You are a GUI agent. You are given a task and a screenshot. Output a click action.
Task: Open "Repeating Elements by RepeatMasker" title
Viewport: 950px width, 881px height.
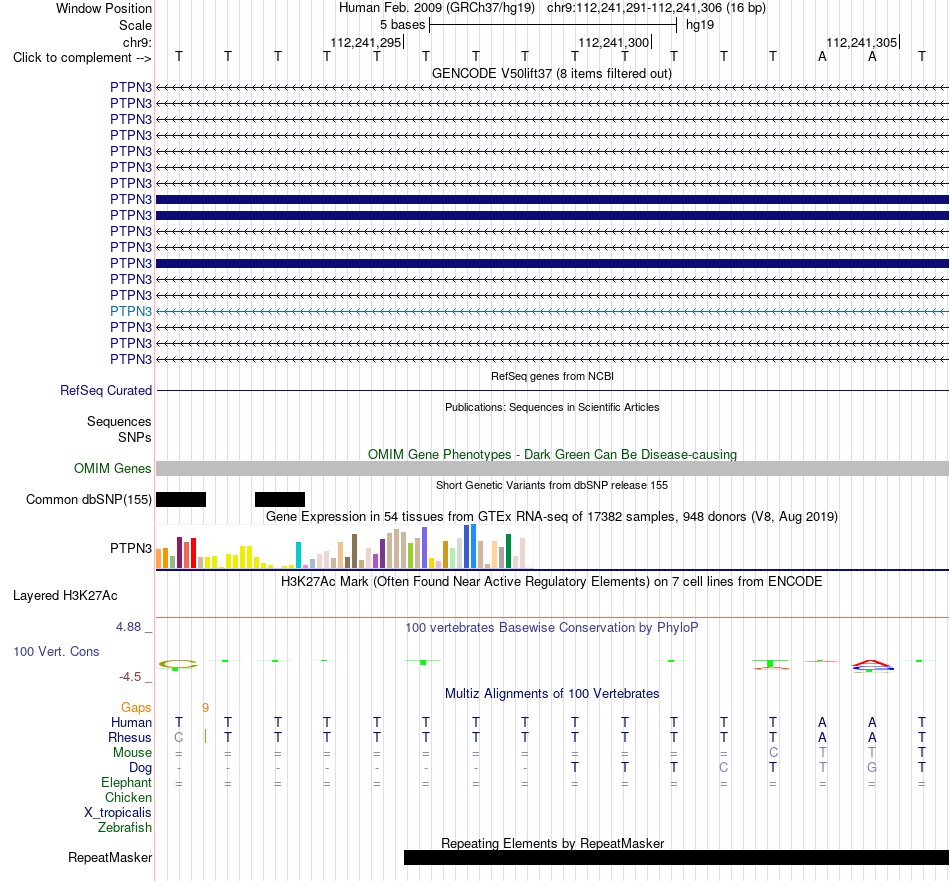pos(552,843)
